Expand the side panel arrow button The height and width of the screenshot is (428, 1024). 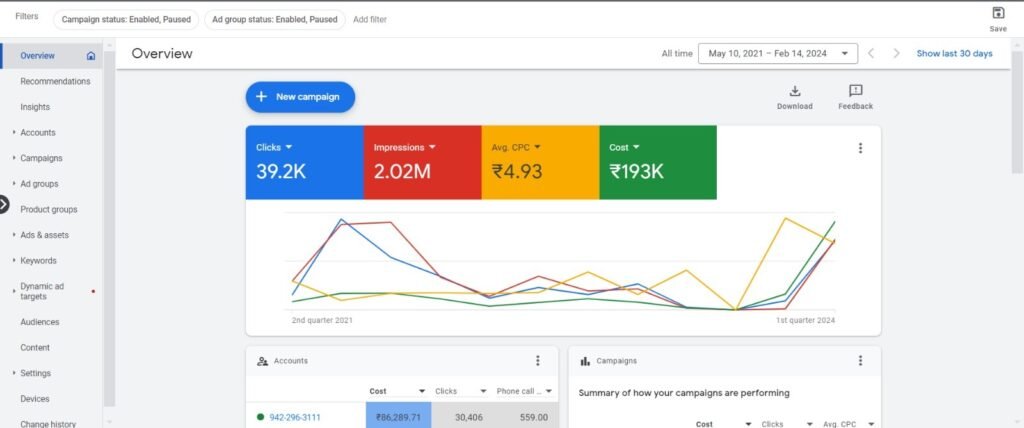[x=3, y=205]
